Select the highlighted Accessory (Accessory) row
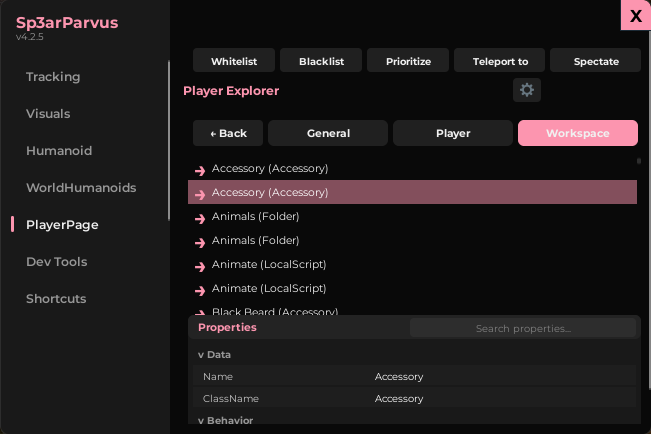 click(412, 192)
